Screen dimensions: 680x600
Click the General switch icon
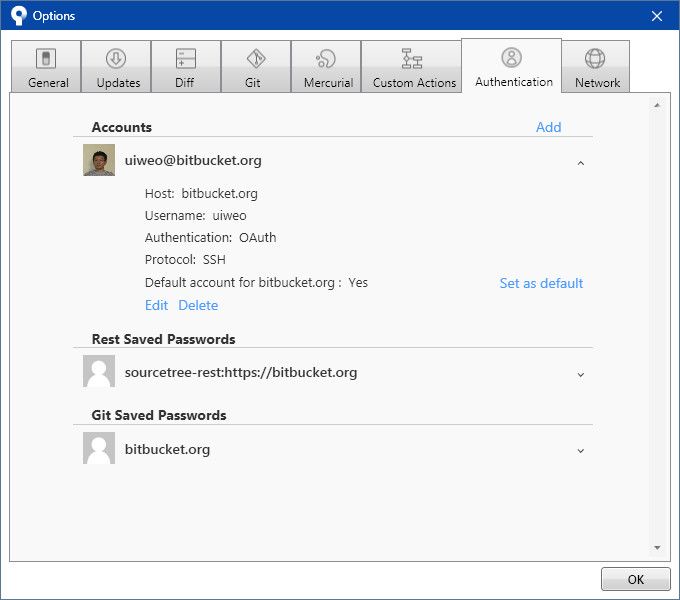pos(46,58)
